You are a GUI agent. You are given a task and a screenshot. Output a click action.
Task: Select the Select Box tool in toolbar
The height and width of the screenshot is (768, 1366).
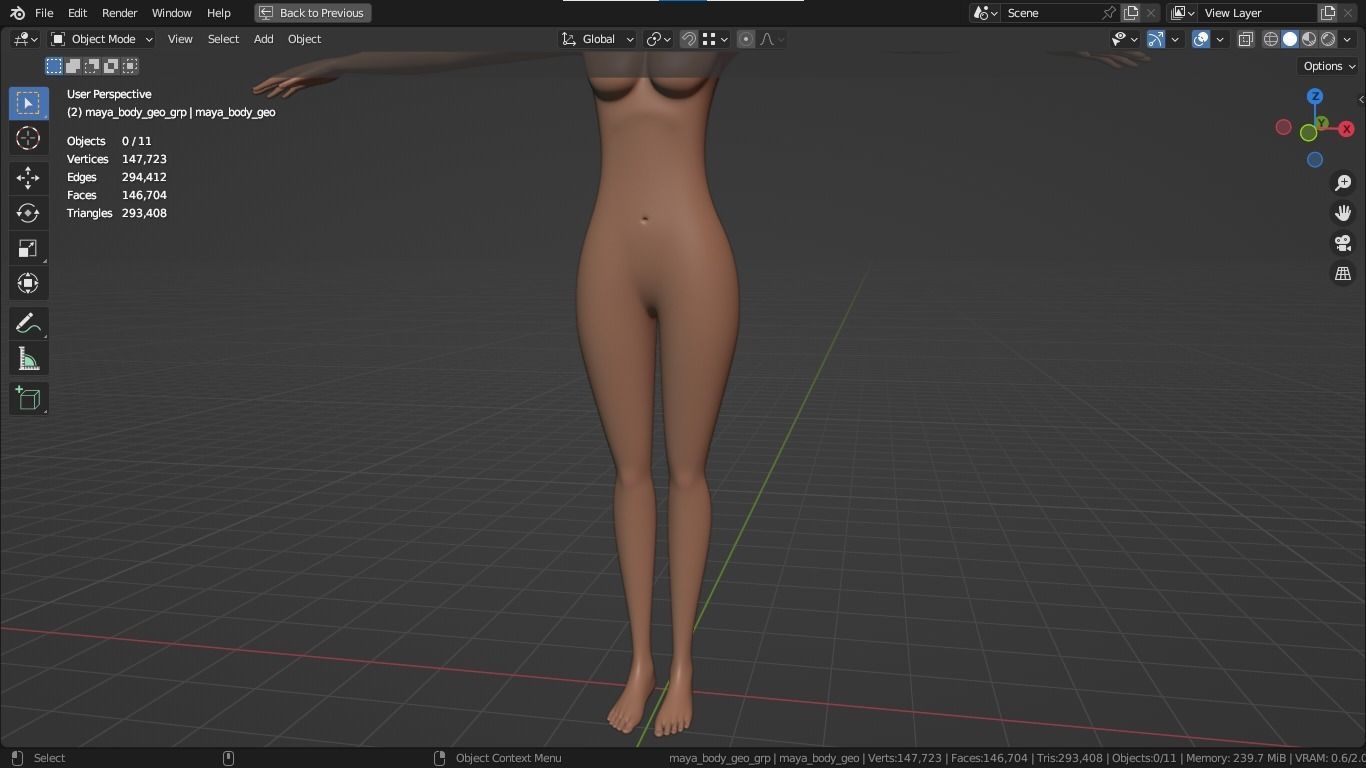pos(28,103)
